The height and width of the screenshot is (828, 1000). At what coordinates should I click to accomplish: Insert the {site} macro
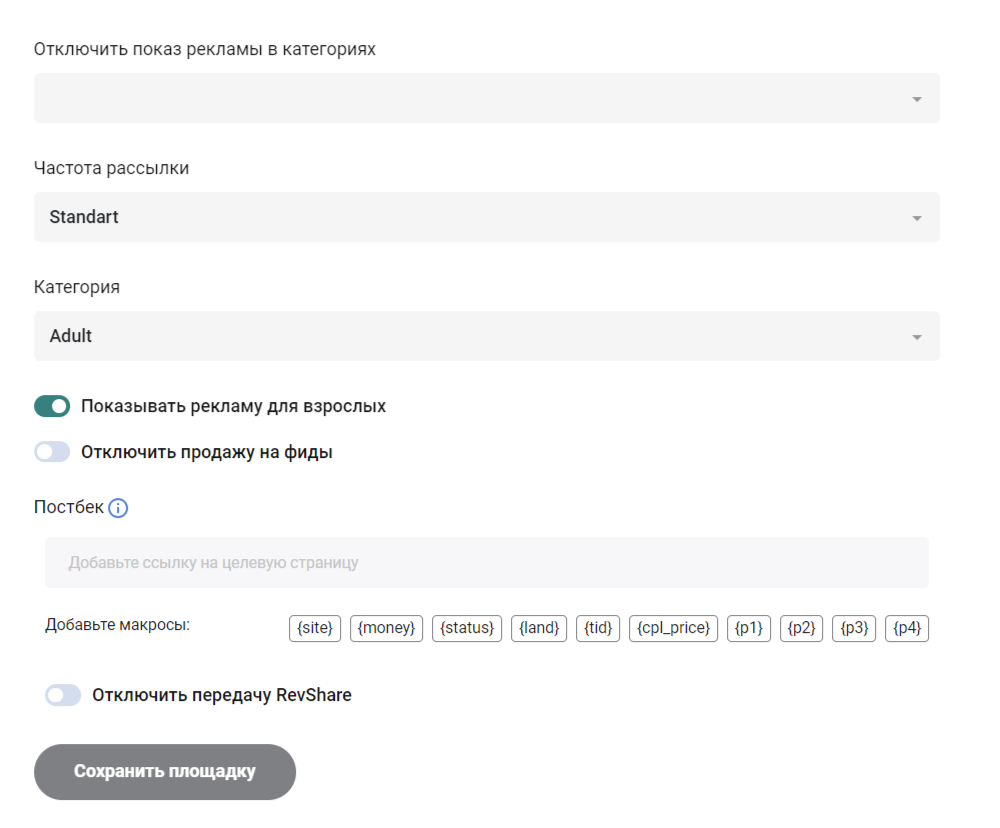pos(315,628)
